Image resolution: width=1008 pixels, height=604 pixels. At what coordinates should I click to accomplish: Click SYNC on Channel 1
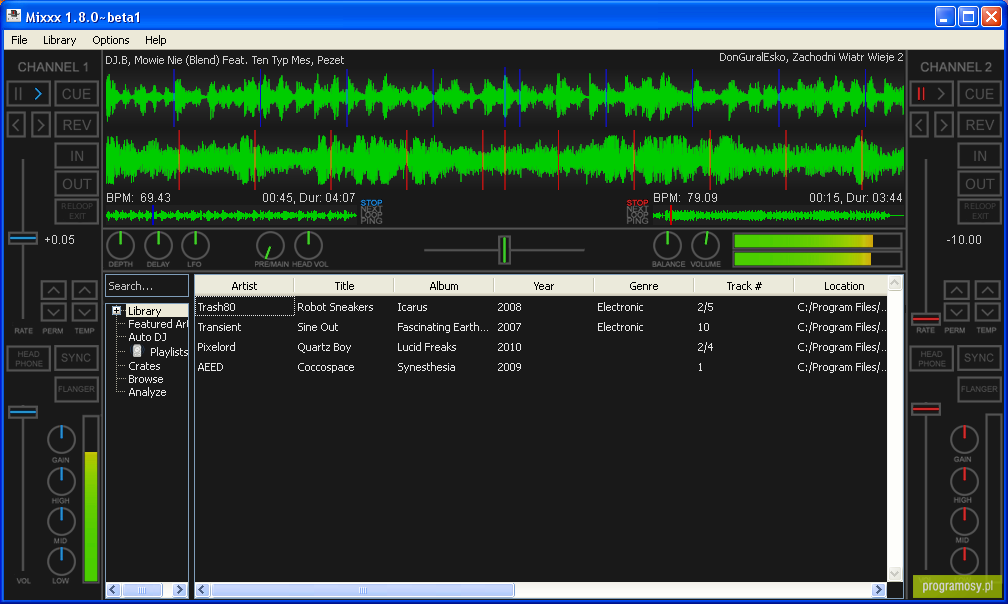coord(76,359)
